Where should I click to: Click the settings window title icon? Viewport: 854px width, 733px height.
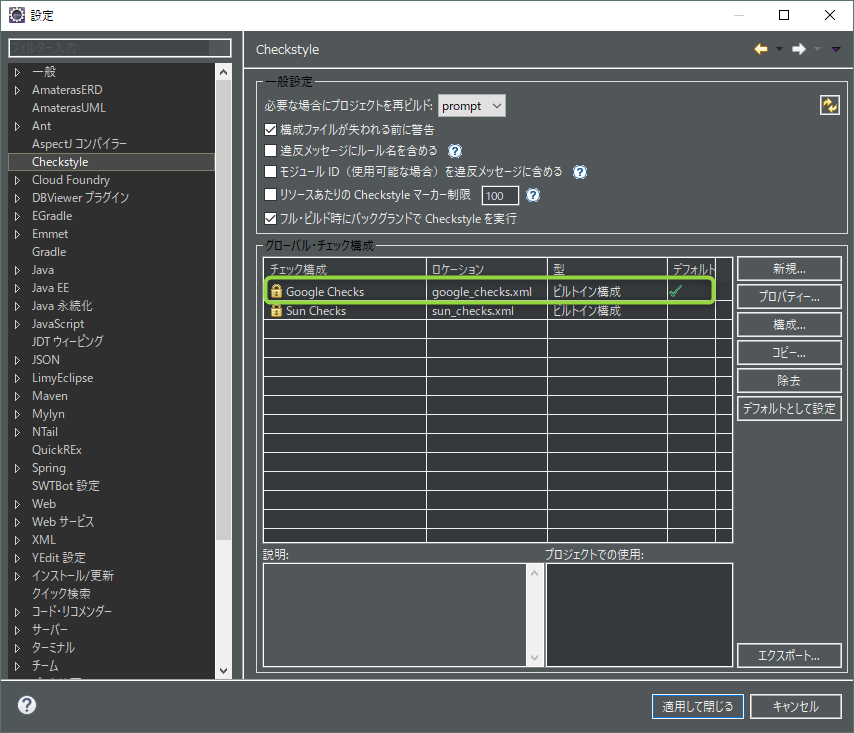[x=17, y=15]
